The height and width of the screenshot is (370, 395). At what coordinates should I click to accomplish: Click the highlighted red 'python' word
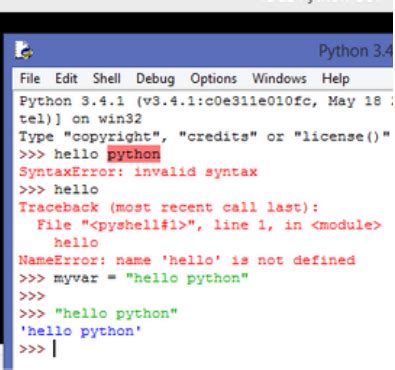[134, 154]
